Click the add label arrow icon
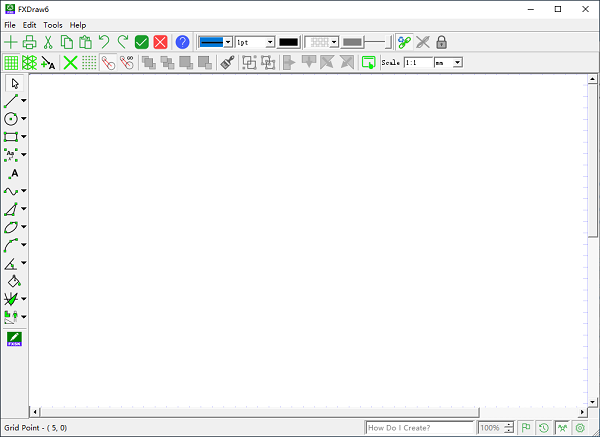Image resolution: width=600 pixels, height=437 pixels. coord(48,62)
